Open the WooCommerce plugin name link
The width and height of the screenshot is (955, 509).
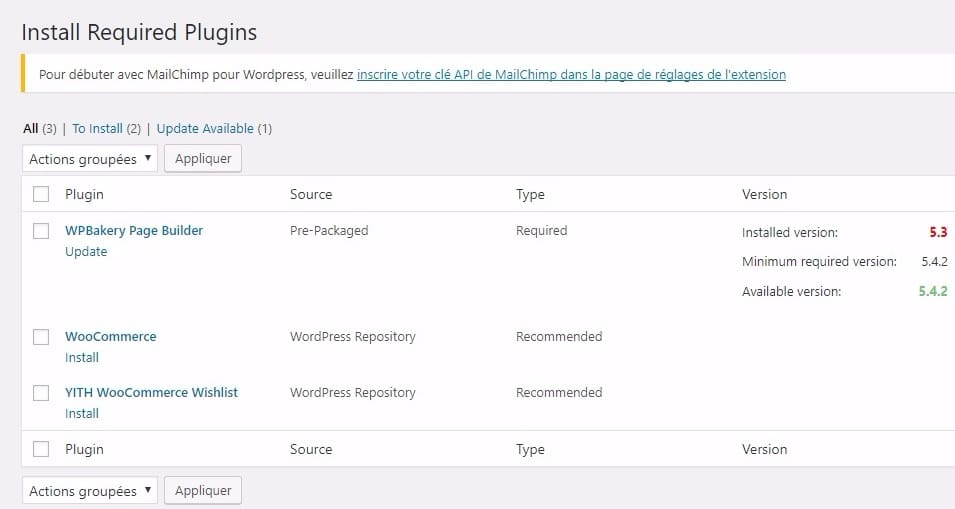(111, 336)
